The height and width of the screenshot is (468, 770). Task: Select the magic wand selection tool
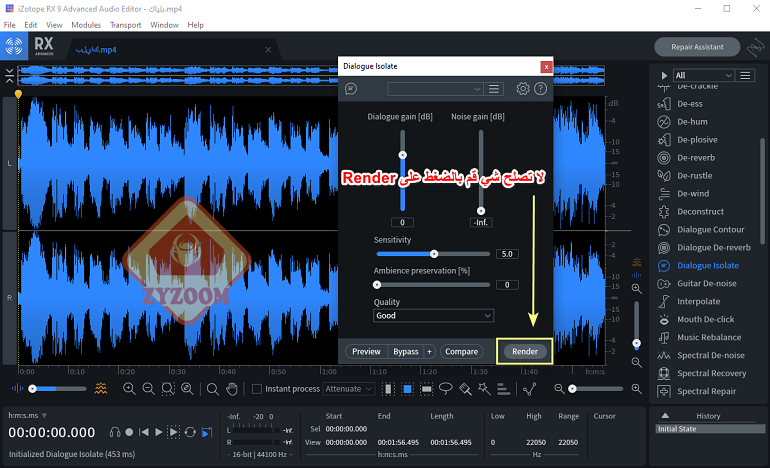coord(484,389)
